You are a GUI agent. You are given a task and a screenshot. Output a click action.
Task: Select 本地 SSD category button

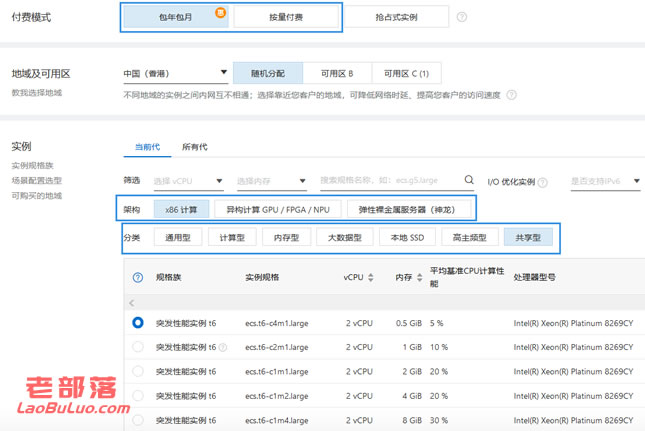click(x=407, y=237)
